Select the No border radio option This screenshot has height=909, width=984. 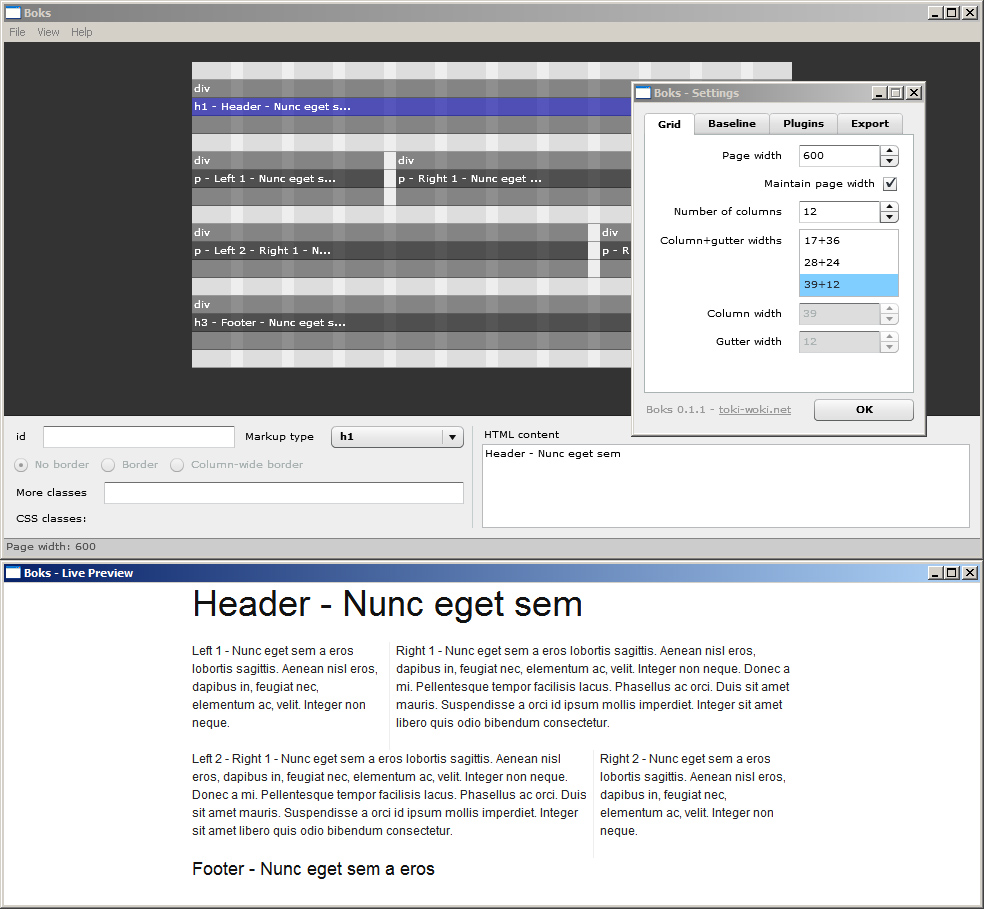pyautogui.click(x=21, y=465)
